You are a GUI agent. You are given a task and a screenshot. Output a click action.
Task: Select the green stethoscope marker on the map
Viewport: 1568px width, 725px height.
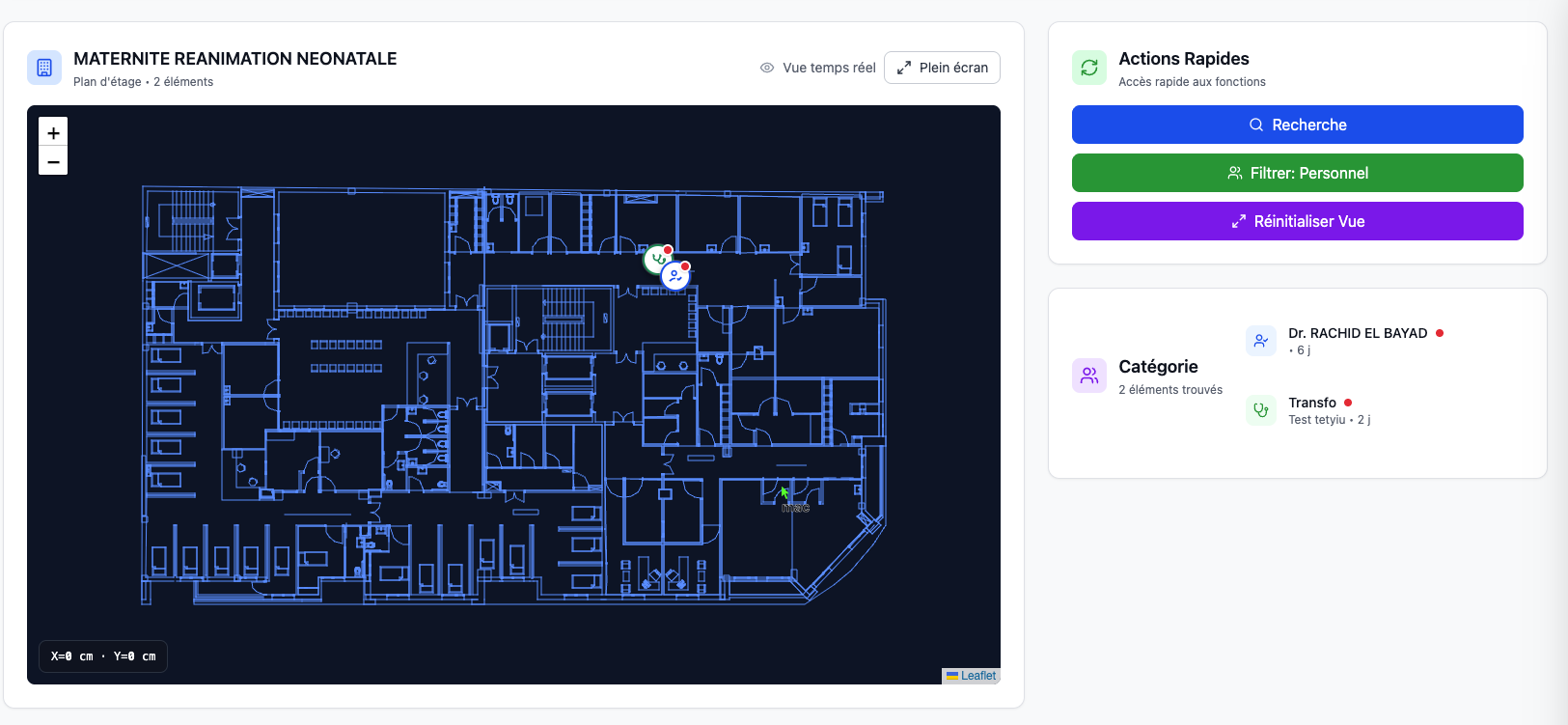tap(657, 259)
